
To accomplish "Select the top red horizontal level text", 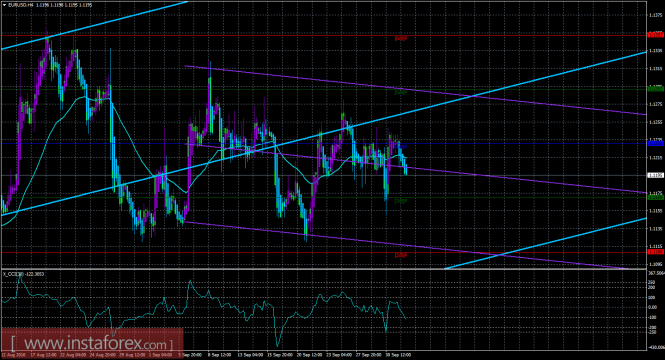I will (x=401, y=39).
